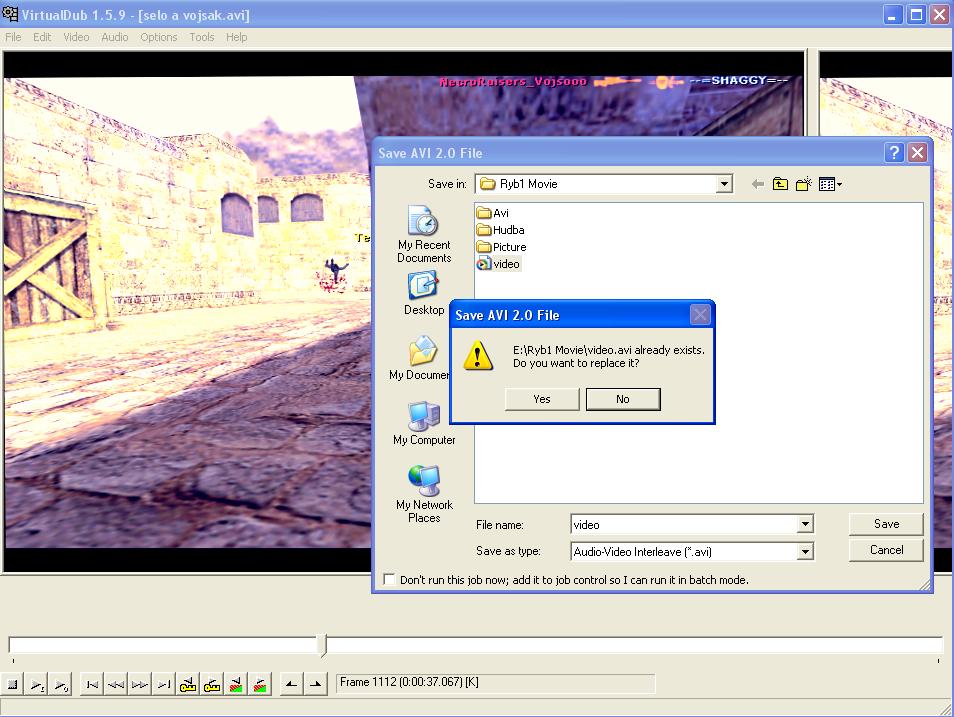Image resolution: width=954 pixels, height=717 pixels.
Task: Click the help question mark button
Action: tap(894, 152)
